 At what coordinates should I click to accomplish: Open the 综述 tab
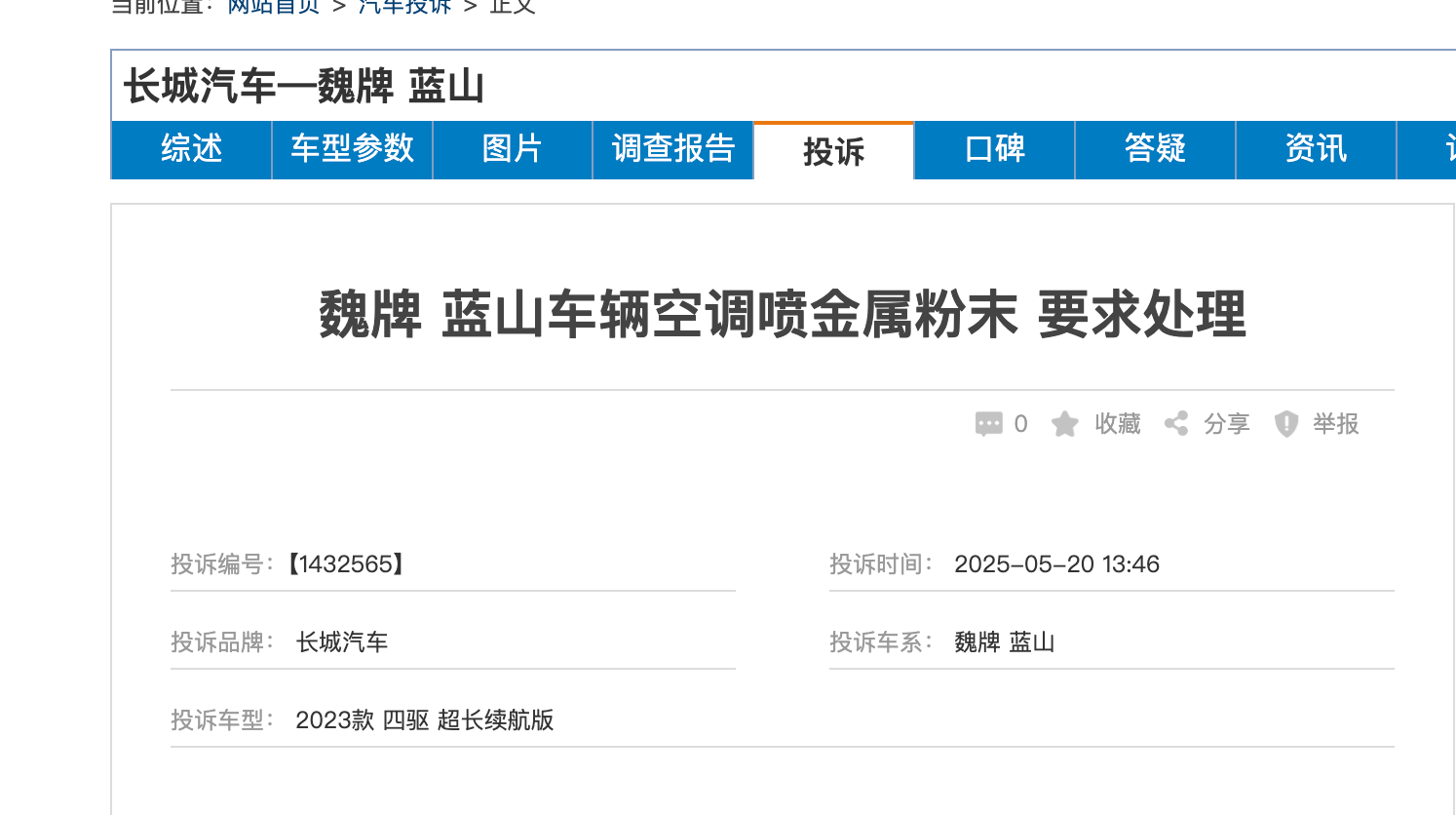[x=192, y=149]
